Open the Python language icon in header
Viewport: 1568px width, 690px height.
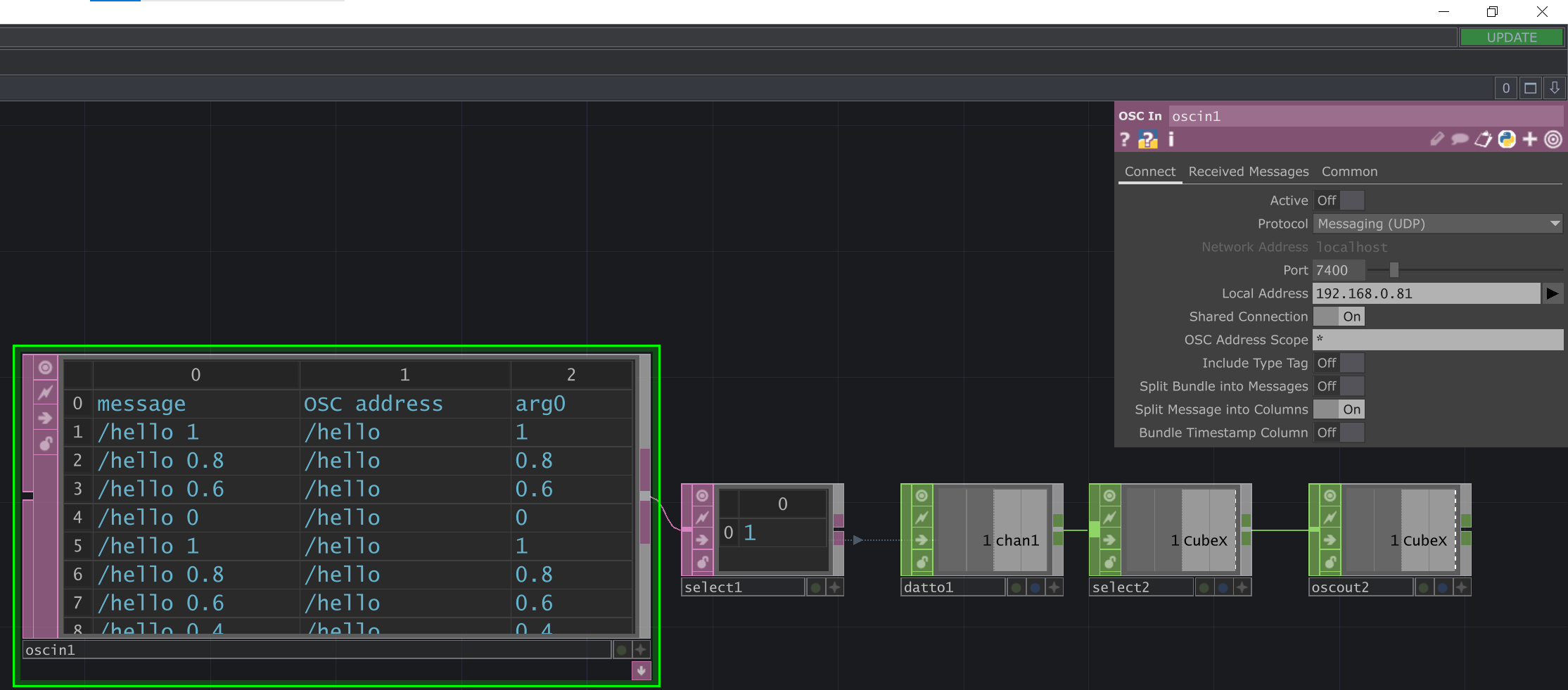pyautogui.click(x=1507, y=139)
